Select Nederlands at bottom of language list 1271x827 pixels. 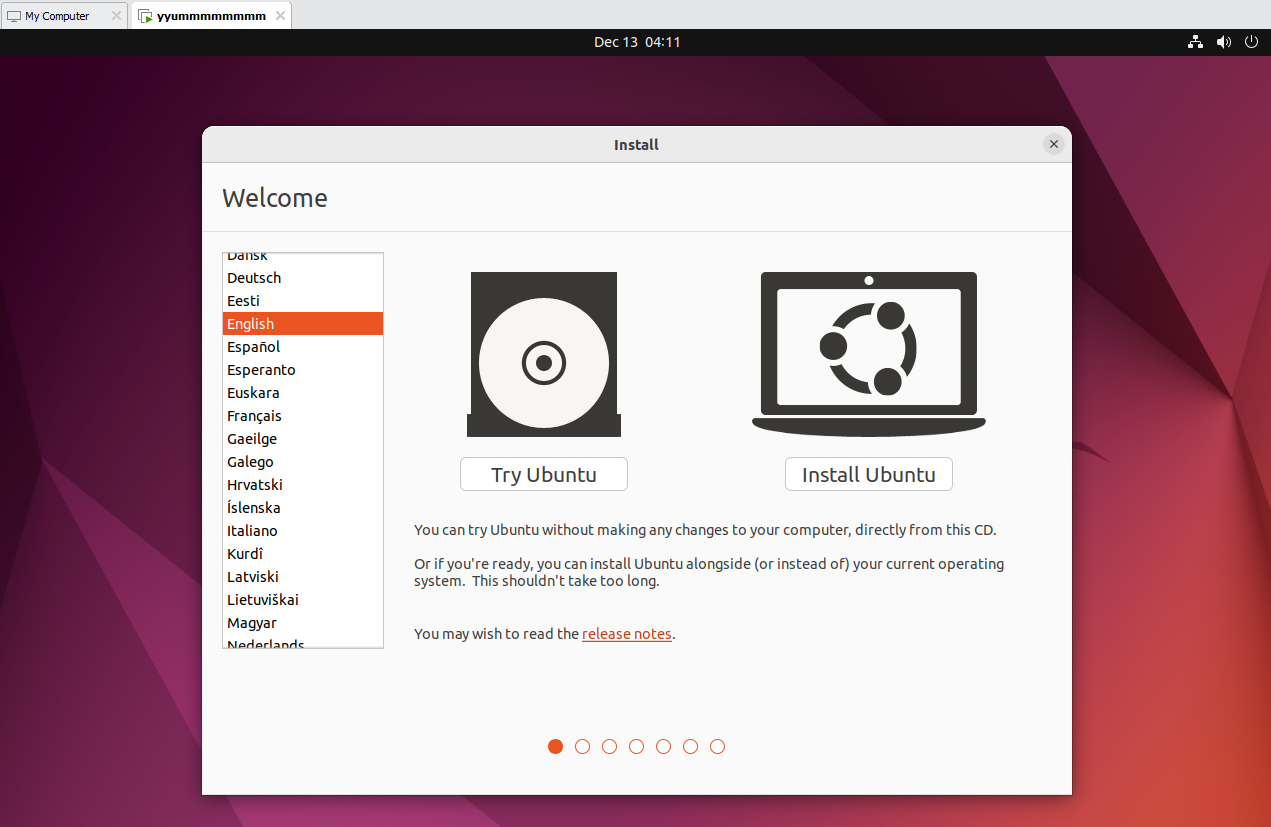303,642
